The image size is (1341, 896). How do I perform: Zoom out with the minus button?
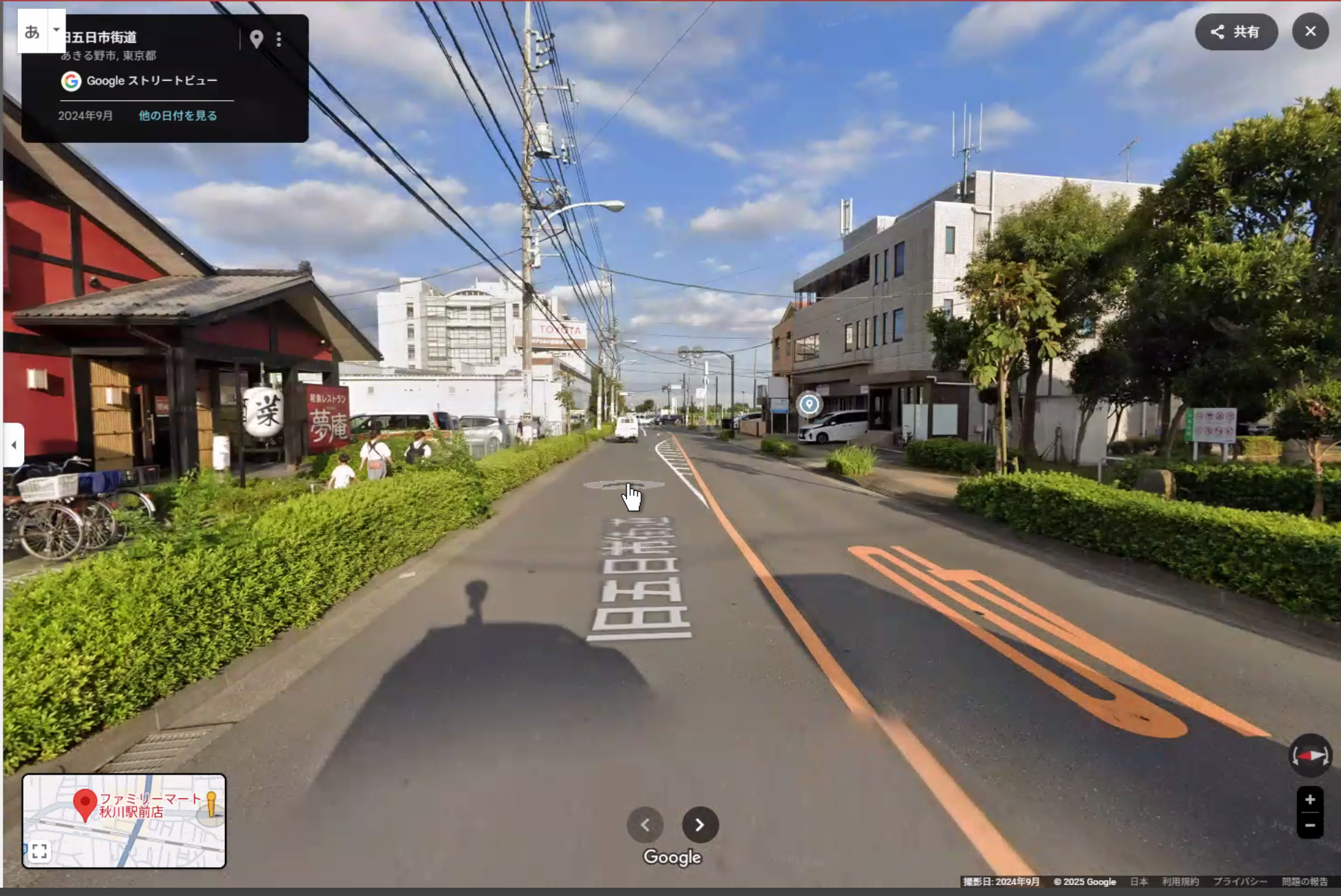(1309, 826)
